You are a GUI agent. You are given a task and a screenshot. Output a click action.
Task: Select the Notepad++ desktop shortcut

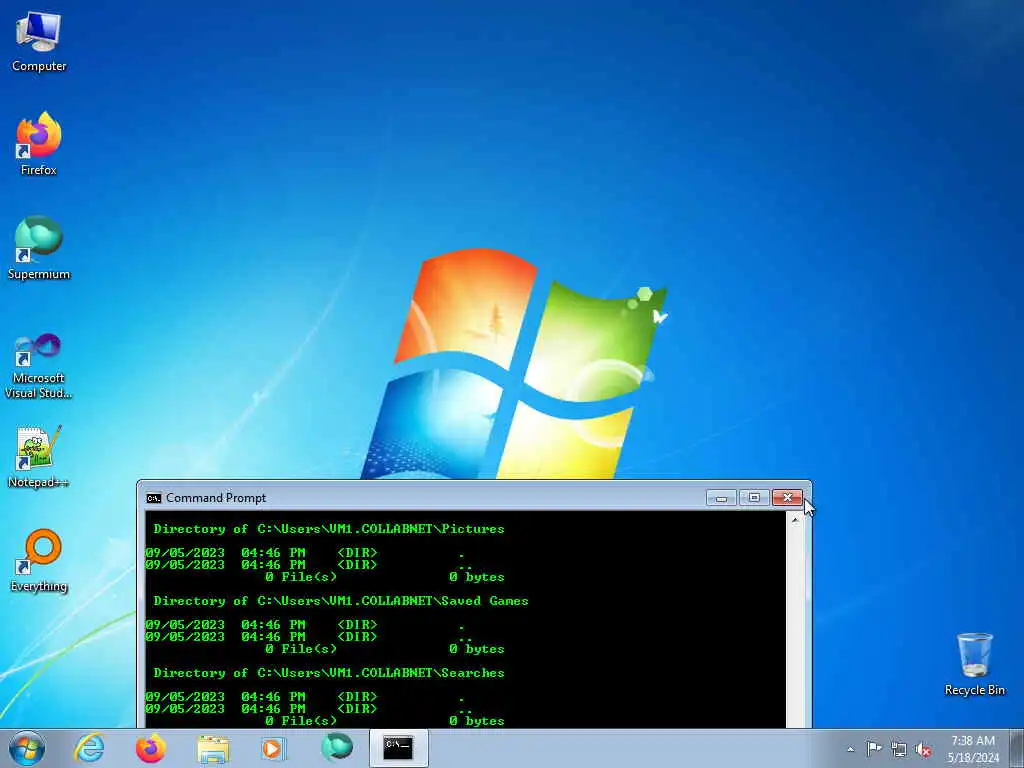[x=39, y=457]
